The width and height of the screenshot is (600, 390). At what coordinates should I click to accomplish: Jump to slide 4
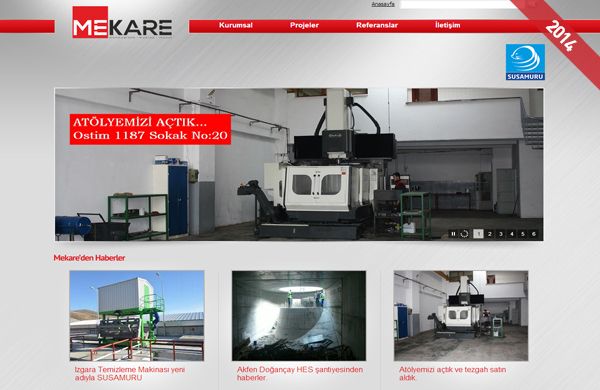[512, 234]
